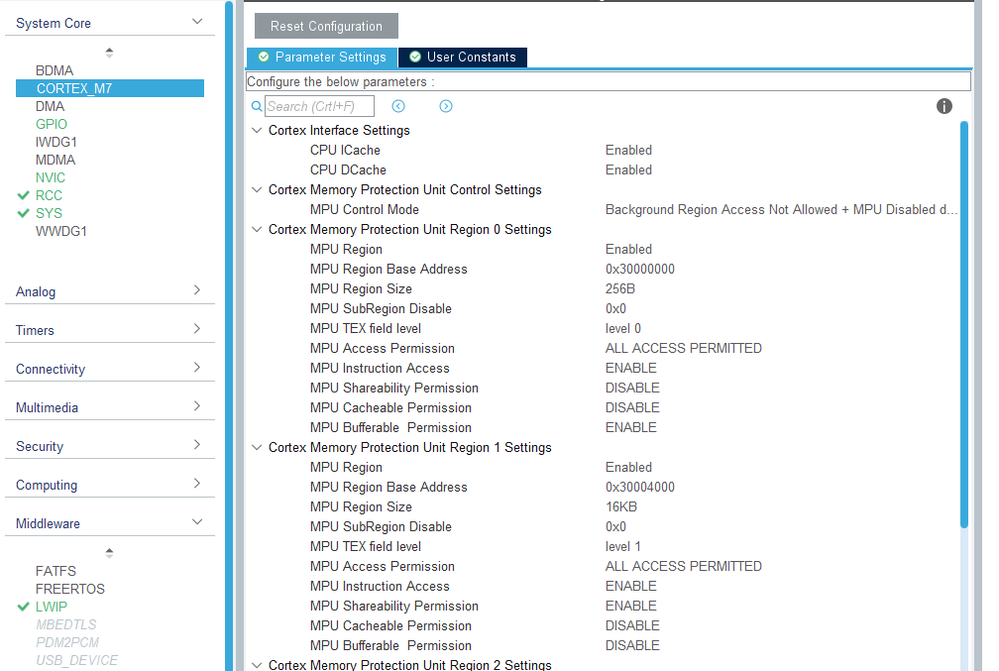Go to previous search result arrow

tap(398, 106)
